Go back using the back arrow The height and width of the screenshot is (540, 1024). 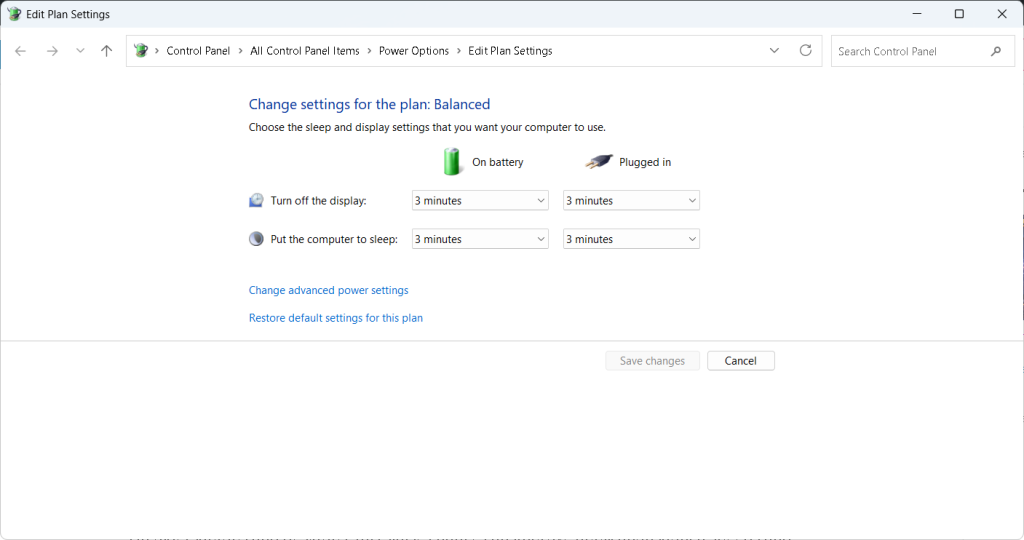(x=20, y=51)
